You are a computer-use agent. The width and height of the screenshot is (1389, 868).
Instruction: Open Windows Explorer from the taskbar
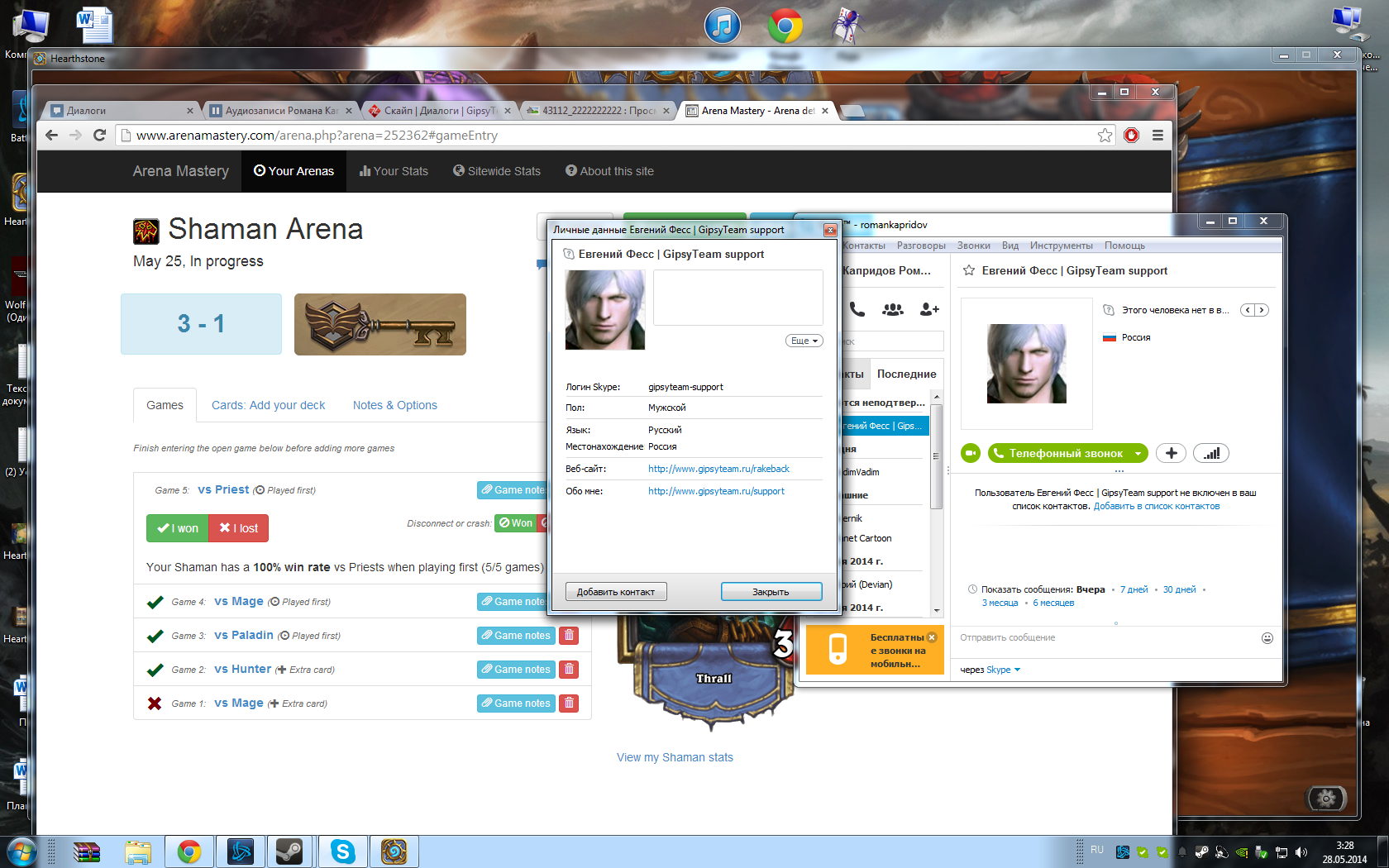138,851
